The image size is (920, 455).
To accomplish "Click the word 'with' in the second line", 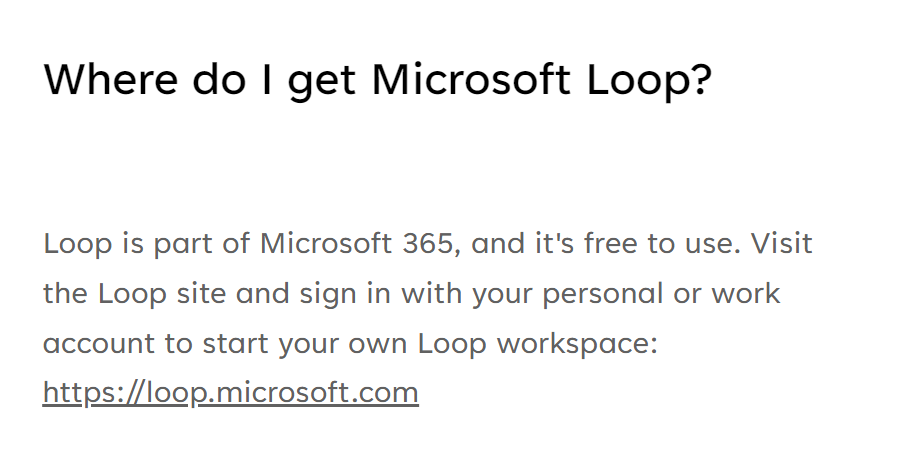I will (431, 294).
